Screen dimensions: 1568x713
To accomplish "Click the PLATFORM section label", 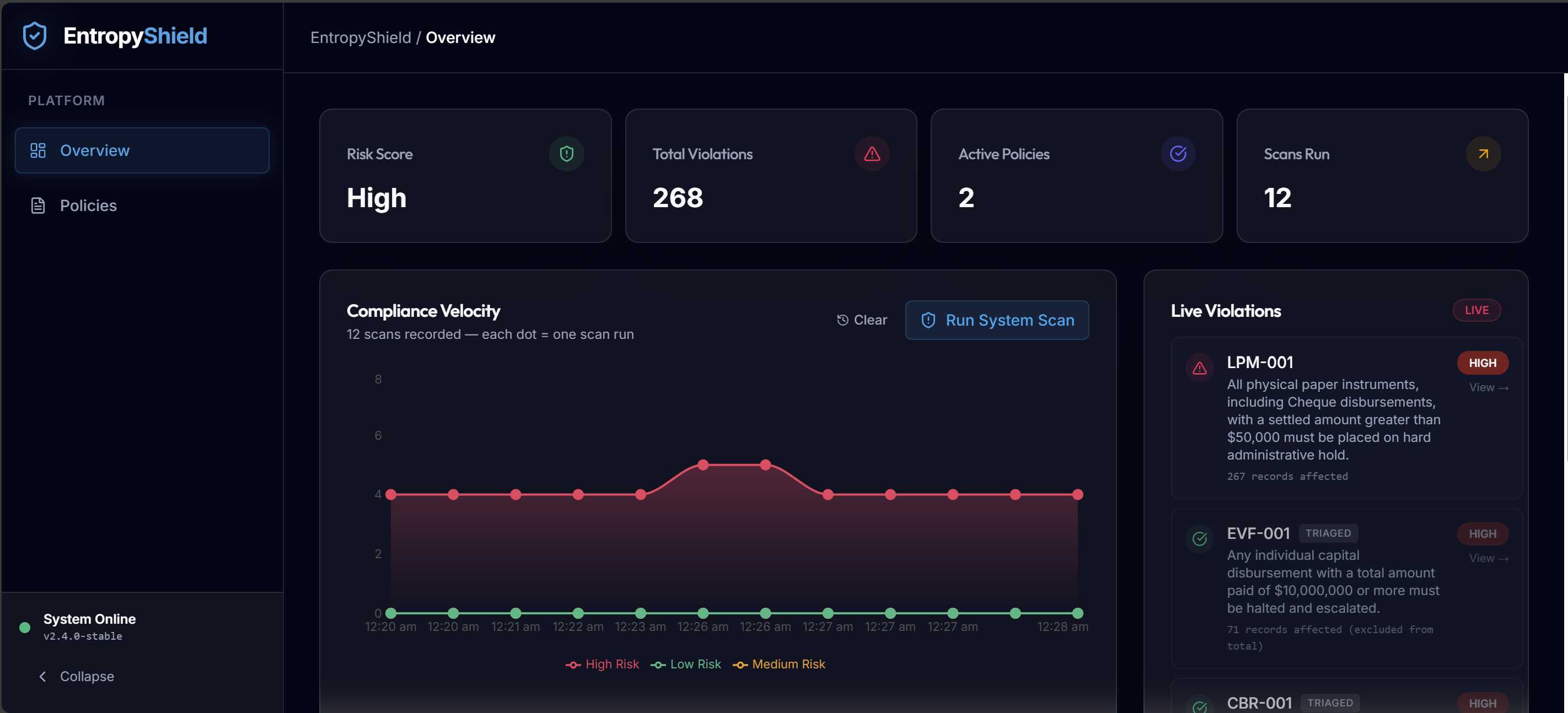I will 66,100.
